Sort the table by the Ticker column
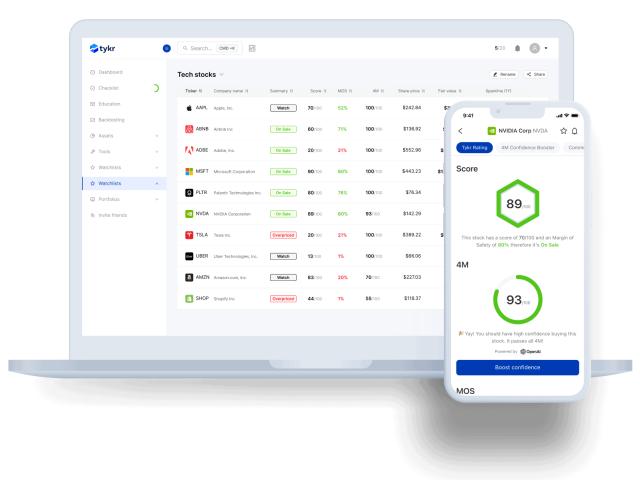The height and width of the screenshot is (480, 640). click(192, 91)
